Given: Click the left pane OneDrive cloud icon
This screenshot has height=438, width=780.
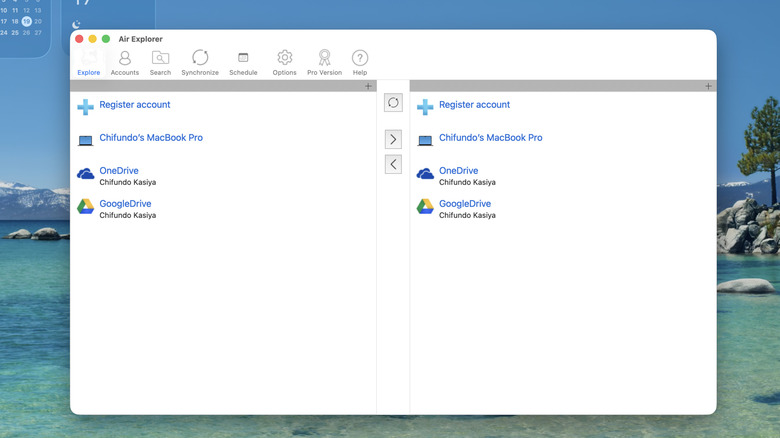Looking at the screenshot, I should pyautogui.click(x=86, y=174).
